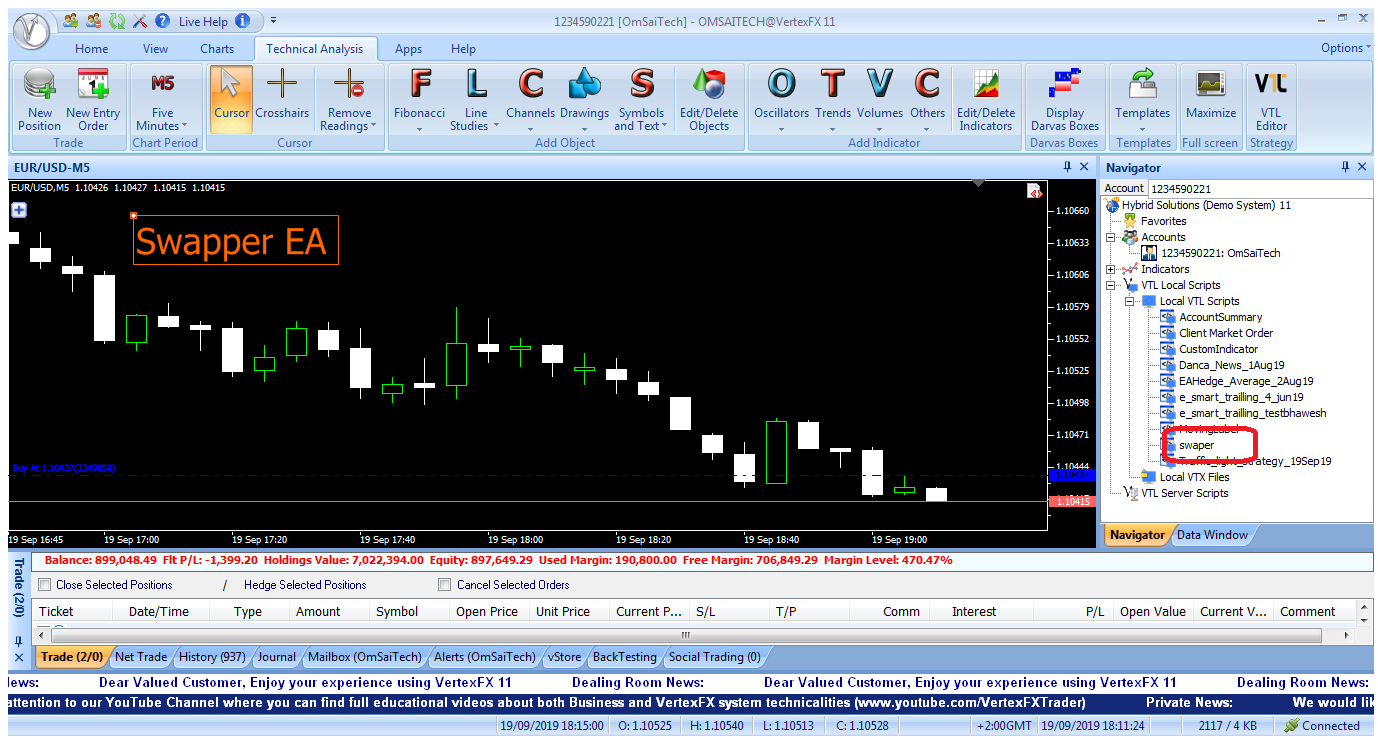Screen dimensions: 1378x740
Task: Select account 1234590221: OmSaiTech
Action: click(1220, 253)
